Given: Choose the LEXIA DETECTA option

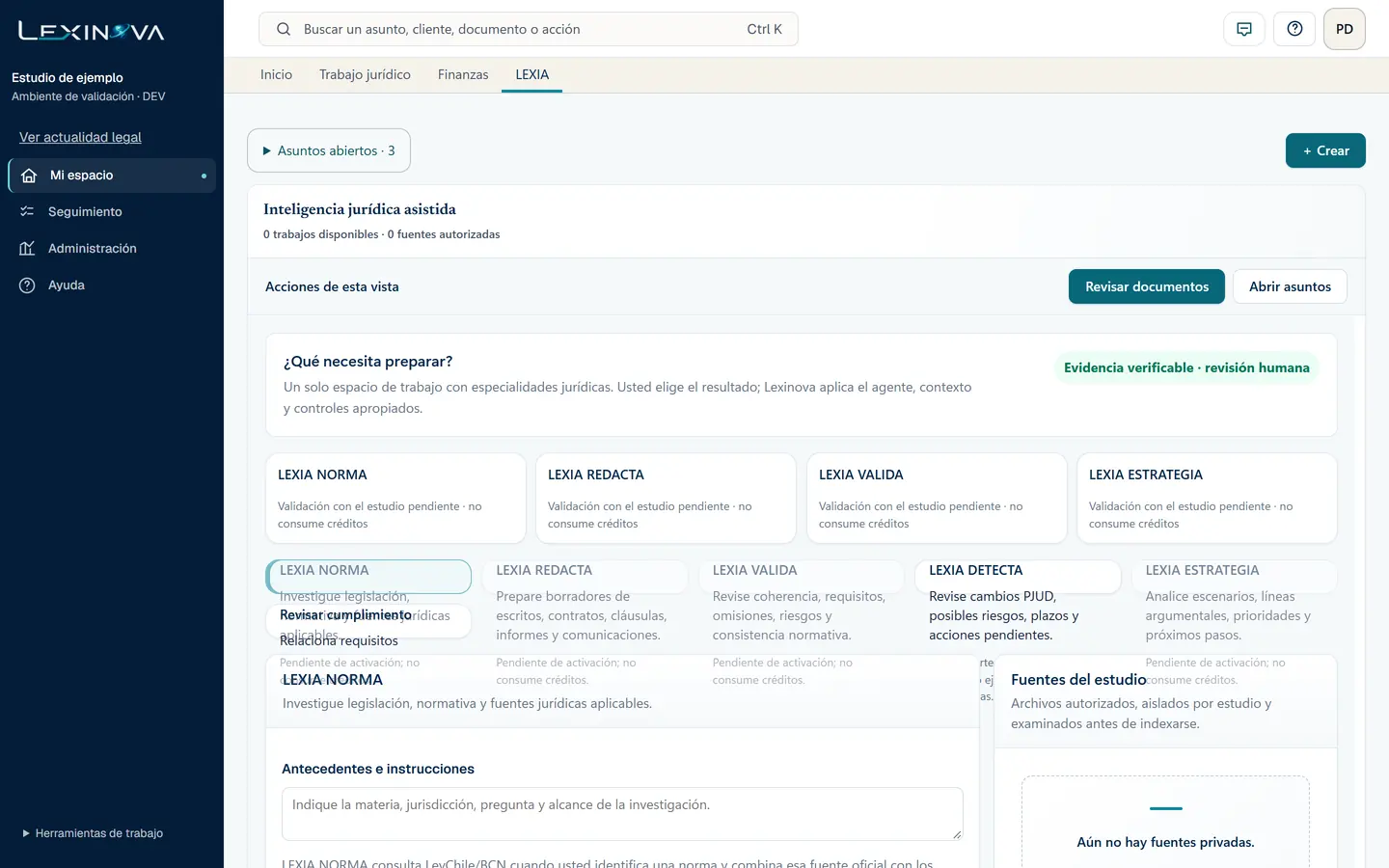Looking at the screenshot, I should click(x=1018, y=576).
